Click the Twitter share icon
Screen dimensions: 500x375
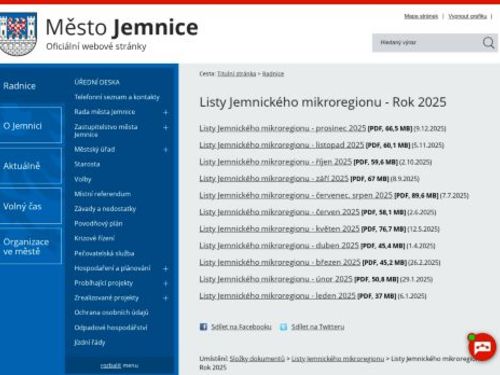pyautogui.click(x=283, y=327)
